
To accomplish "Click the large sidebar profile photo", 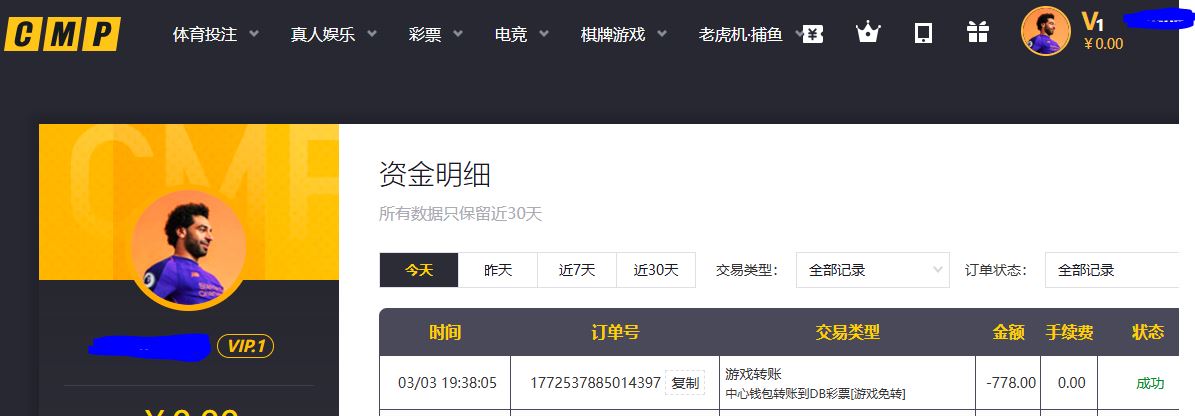I will [188, 246].
